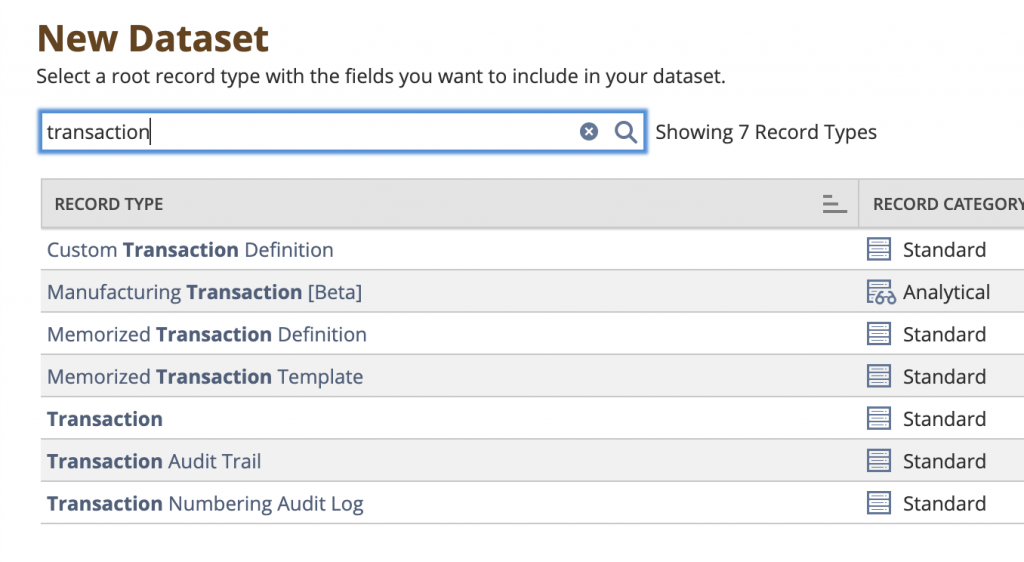Select the Transaction record type

(x=105, y=419)
